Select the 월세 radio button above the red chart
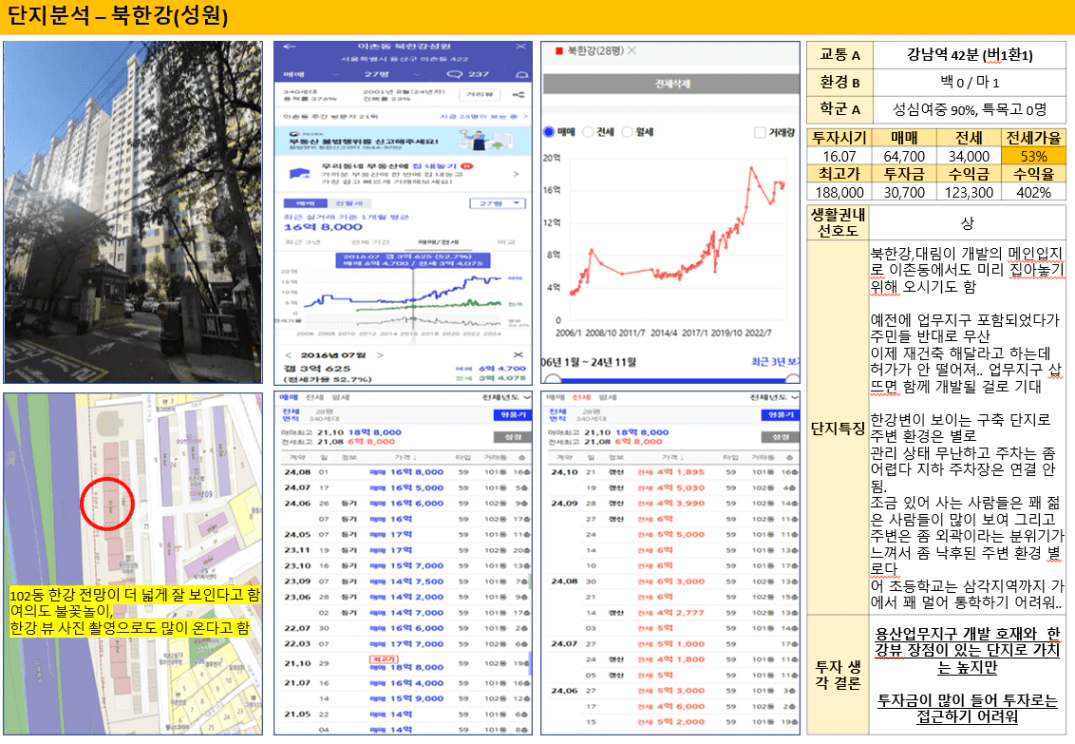Screen dimensions: 1075x744 [x=627, y=132]
